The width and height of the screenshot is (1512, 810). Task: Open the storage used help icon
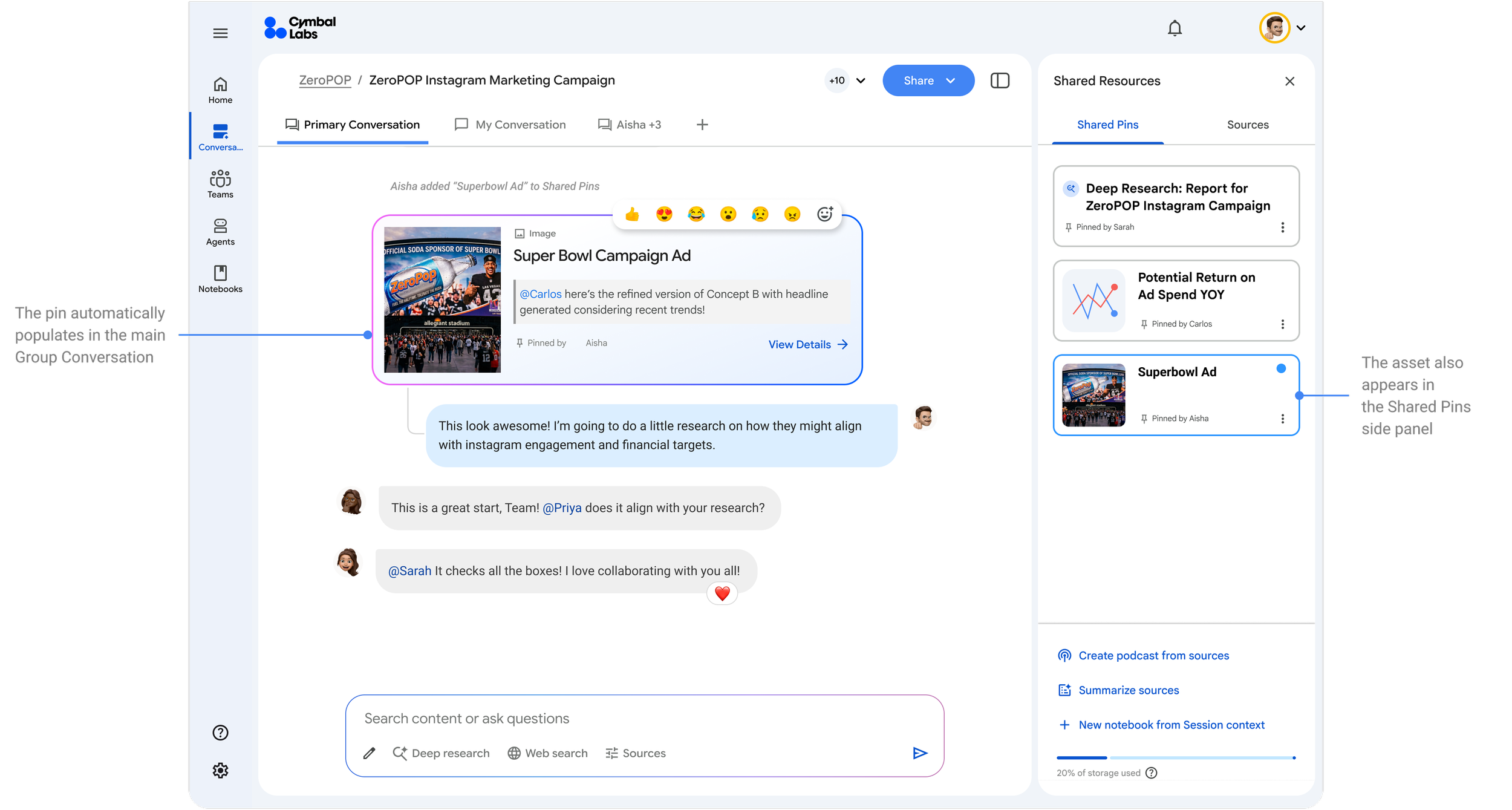1152,773
